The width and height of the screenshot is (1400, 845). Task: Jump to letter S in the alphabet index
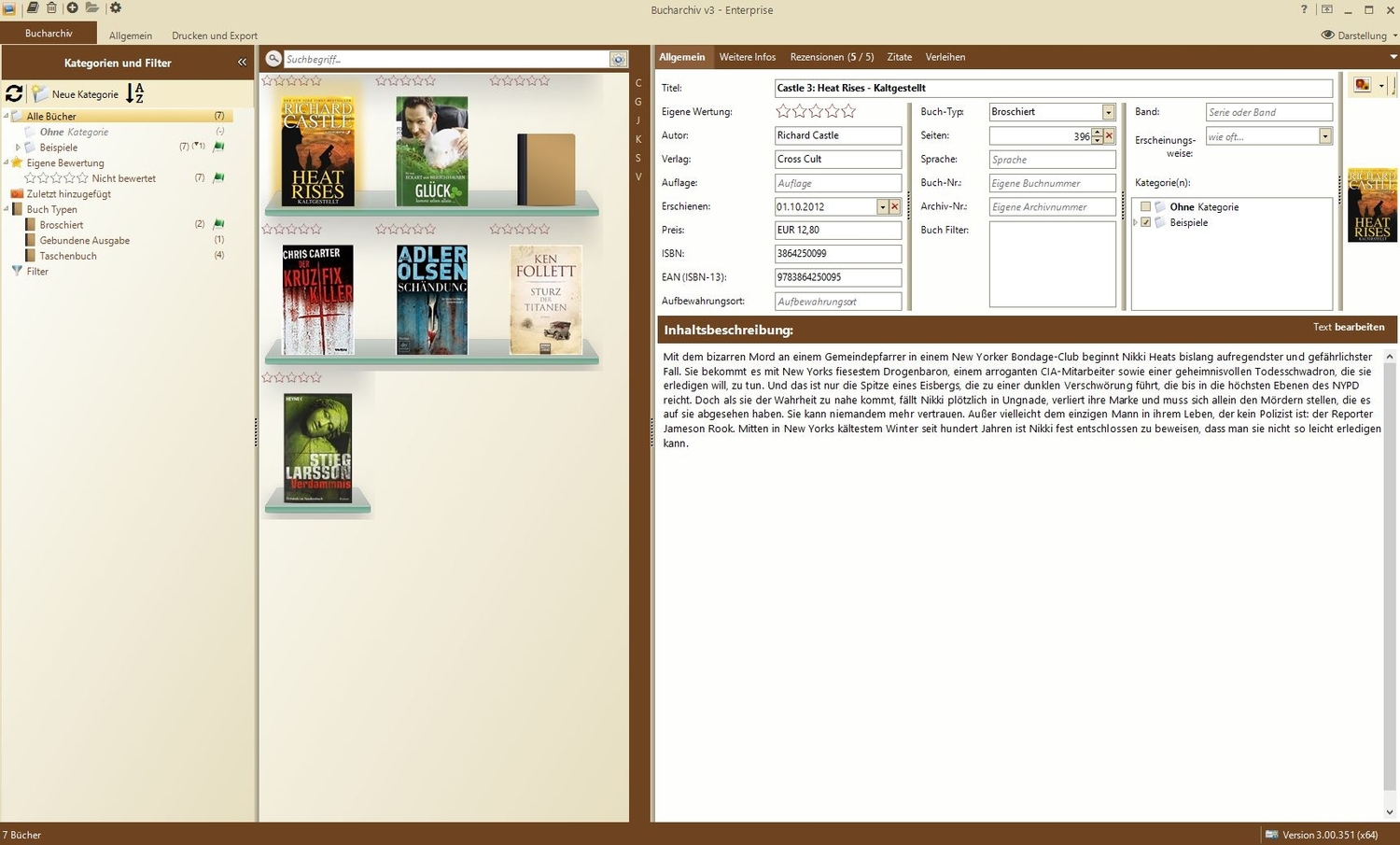[x=638, y=158]
